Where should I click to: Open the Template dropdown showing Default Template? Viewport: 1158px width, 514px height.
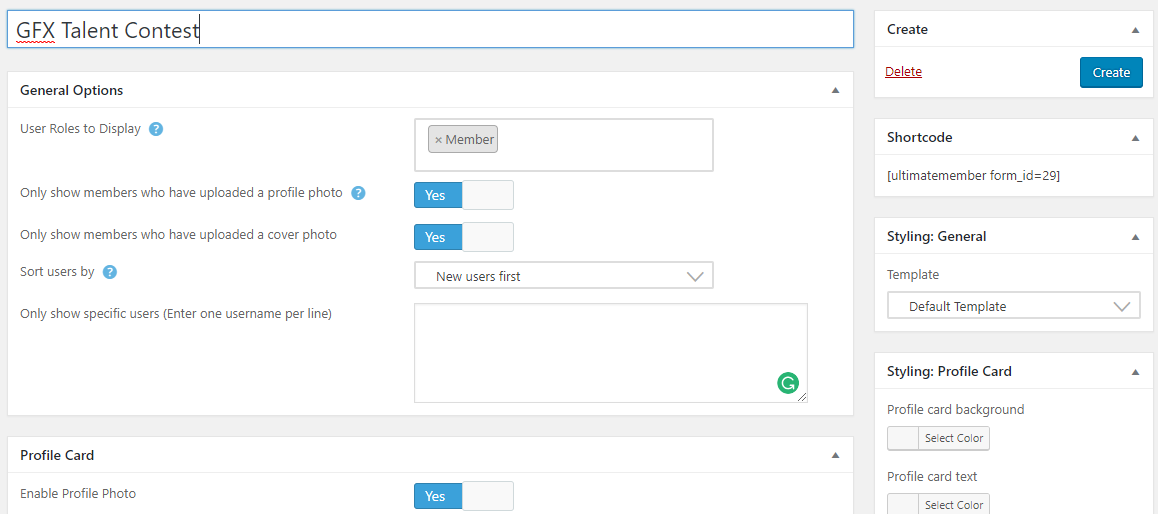tap(1013, 306)
